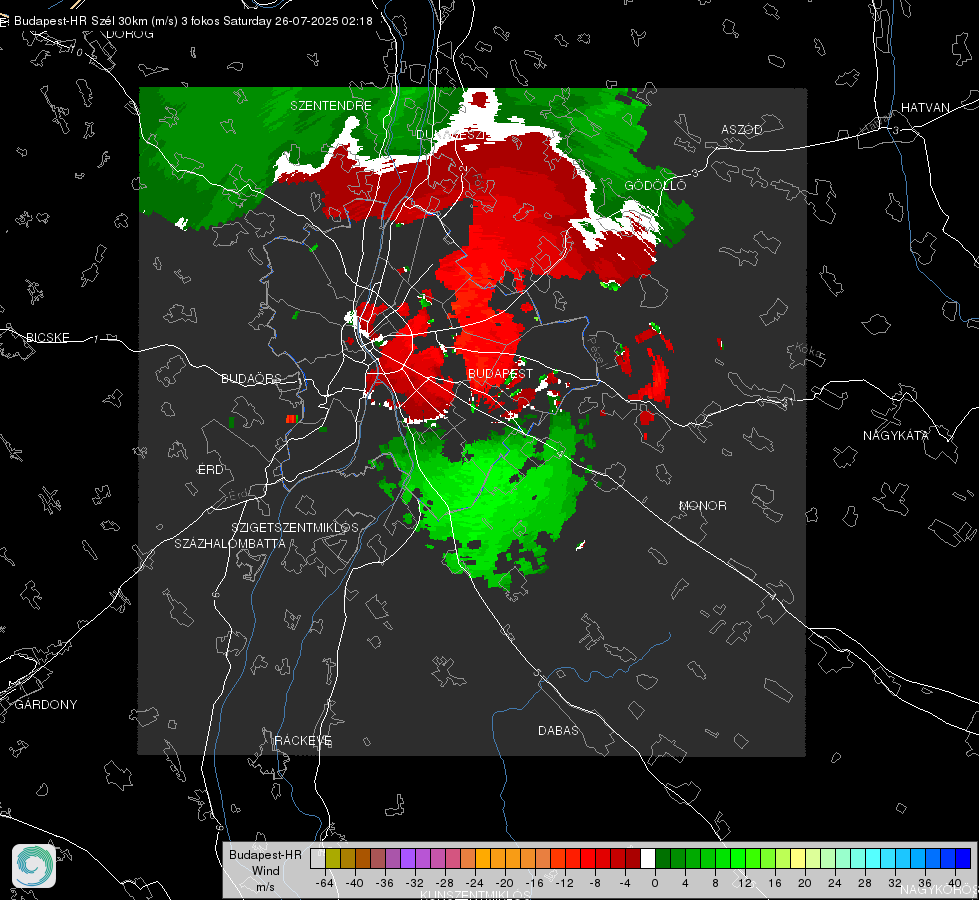The height and width of the screenshot is (900, 979).
Task: Click the '-64' legend value
Action: (x=325, y=883)
